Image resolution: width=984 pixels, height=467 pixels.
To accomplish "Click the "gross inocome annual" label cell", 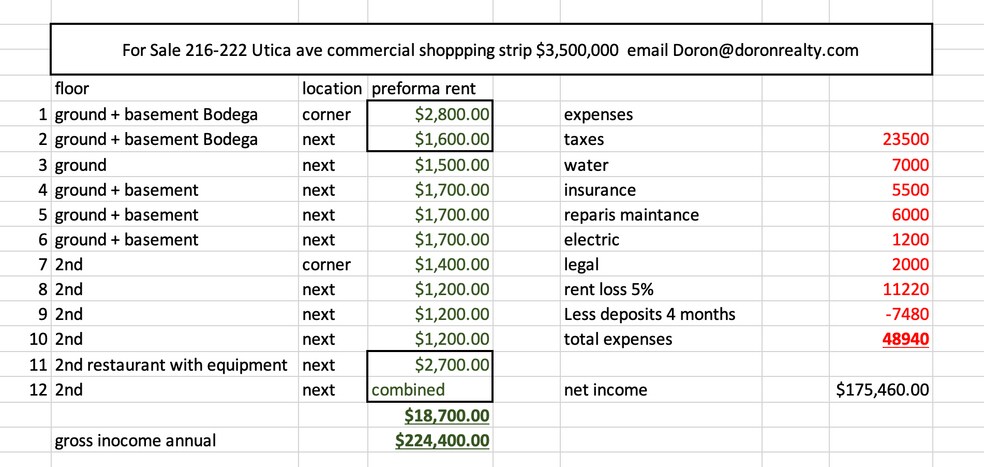I will point(135,440).
